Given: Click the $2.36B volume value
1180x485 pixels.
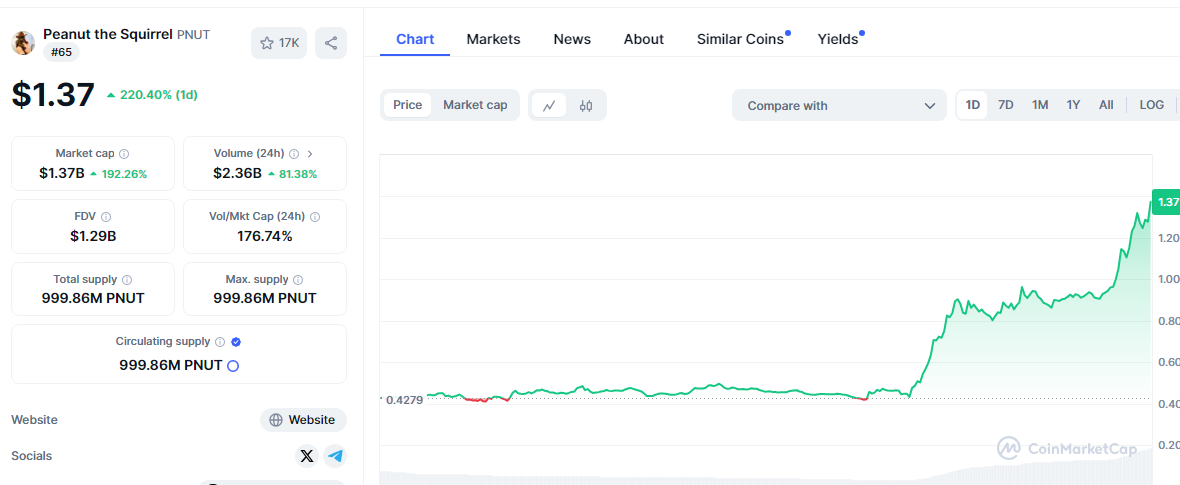Looking at the screenshot, I should pos(237,173).
